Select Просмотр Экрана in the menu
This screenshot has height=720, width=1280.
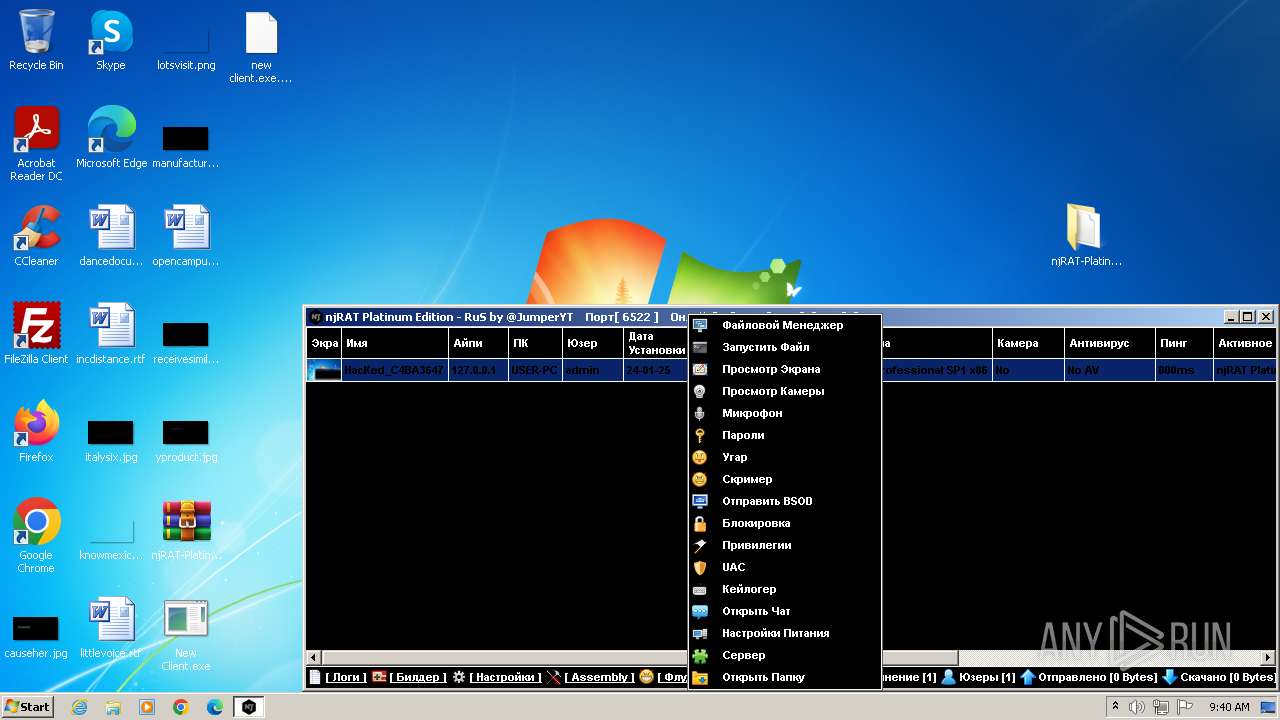click(784, 369)
